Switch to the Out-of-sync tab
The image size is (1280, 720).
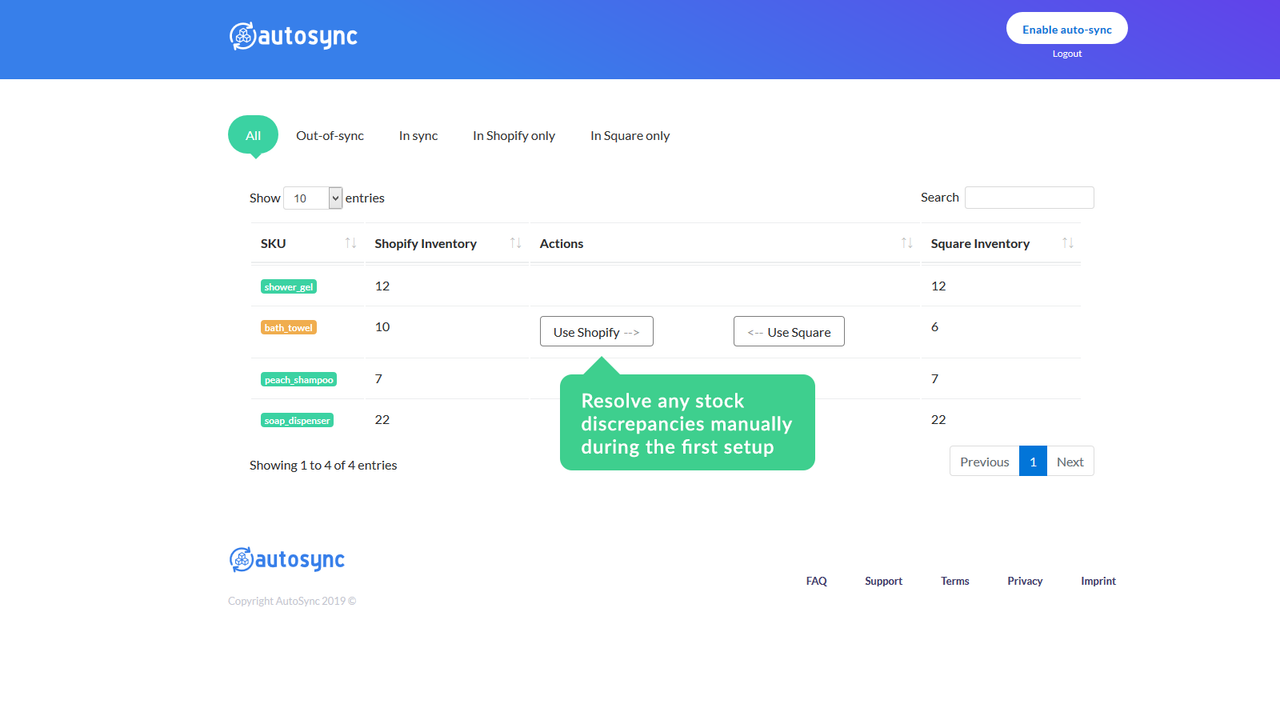(329, 135)
